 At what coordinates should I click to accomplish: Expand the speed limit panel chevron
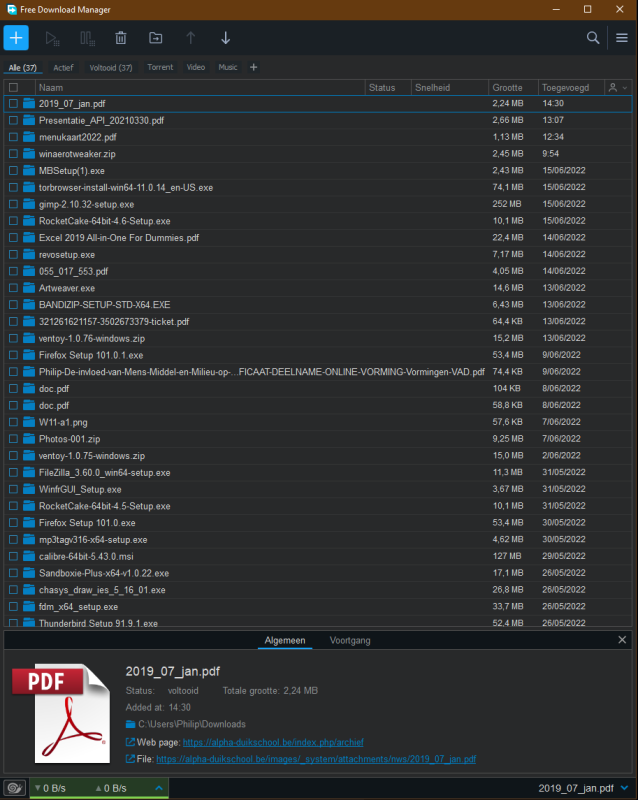[159, 788]
